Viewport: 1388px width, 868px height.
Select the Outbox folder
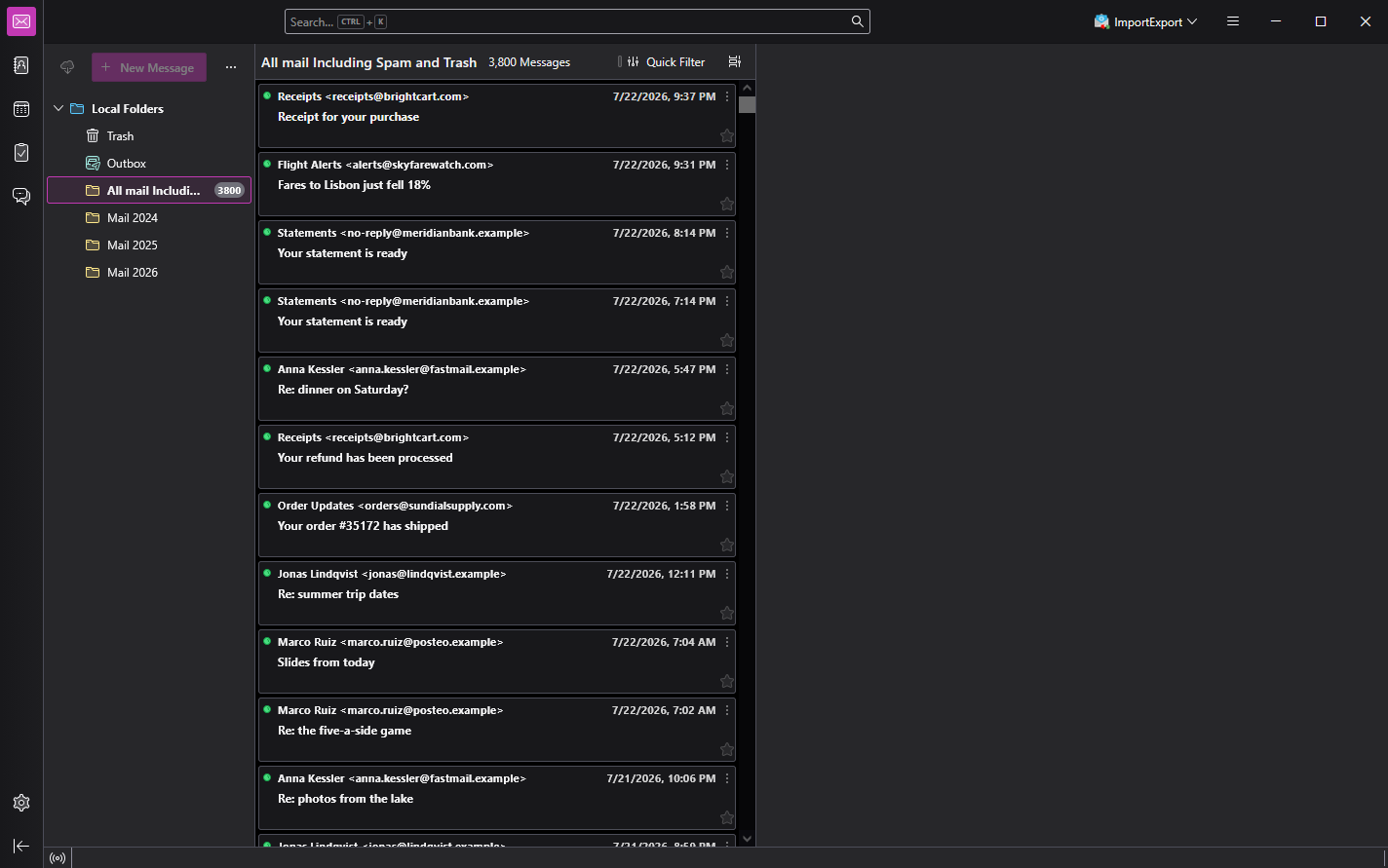tap(149, 164)
